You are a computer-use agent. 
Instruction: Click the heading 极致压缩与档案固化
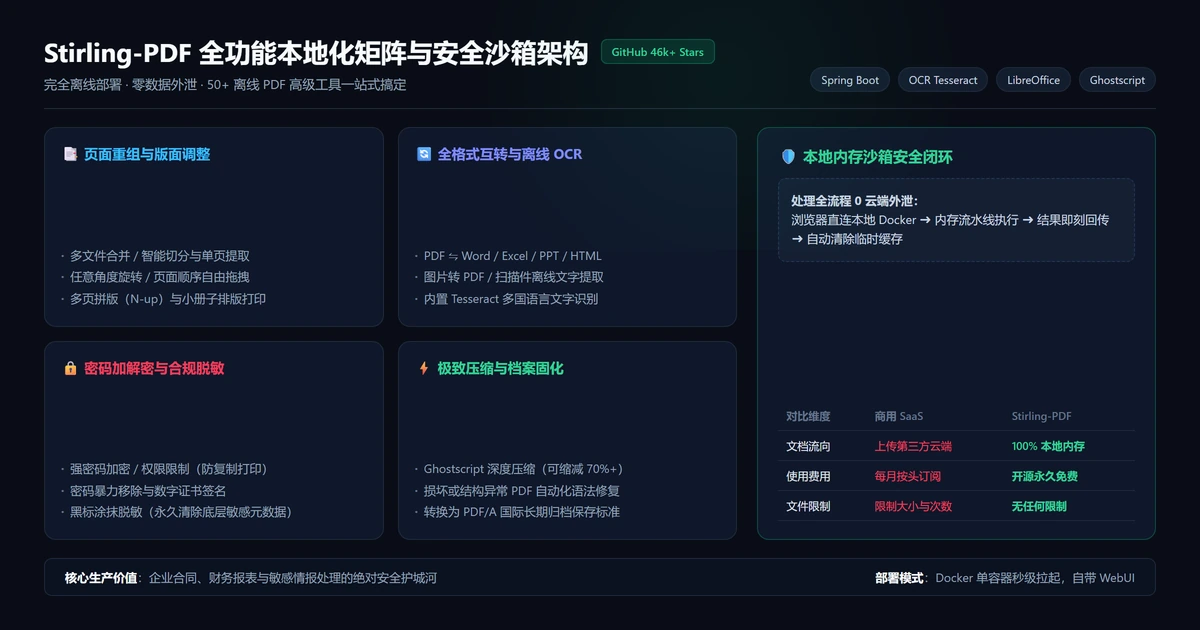click(501, 368)
